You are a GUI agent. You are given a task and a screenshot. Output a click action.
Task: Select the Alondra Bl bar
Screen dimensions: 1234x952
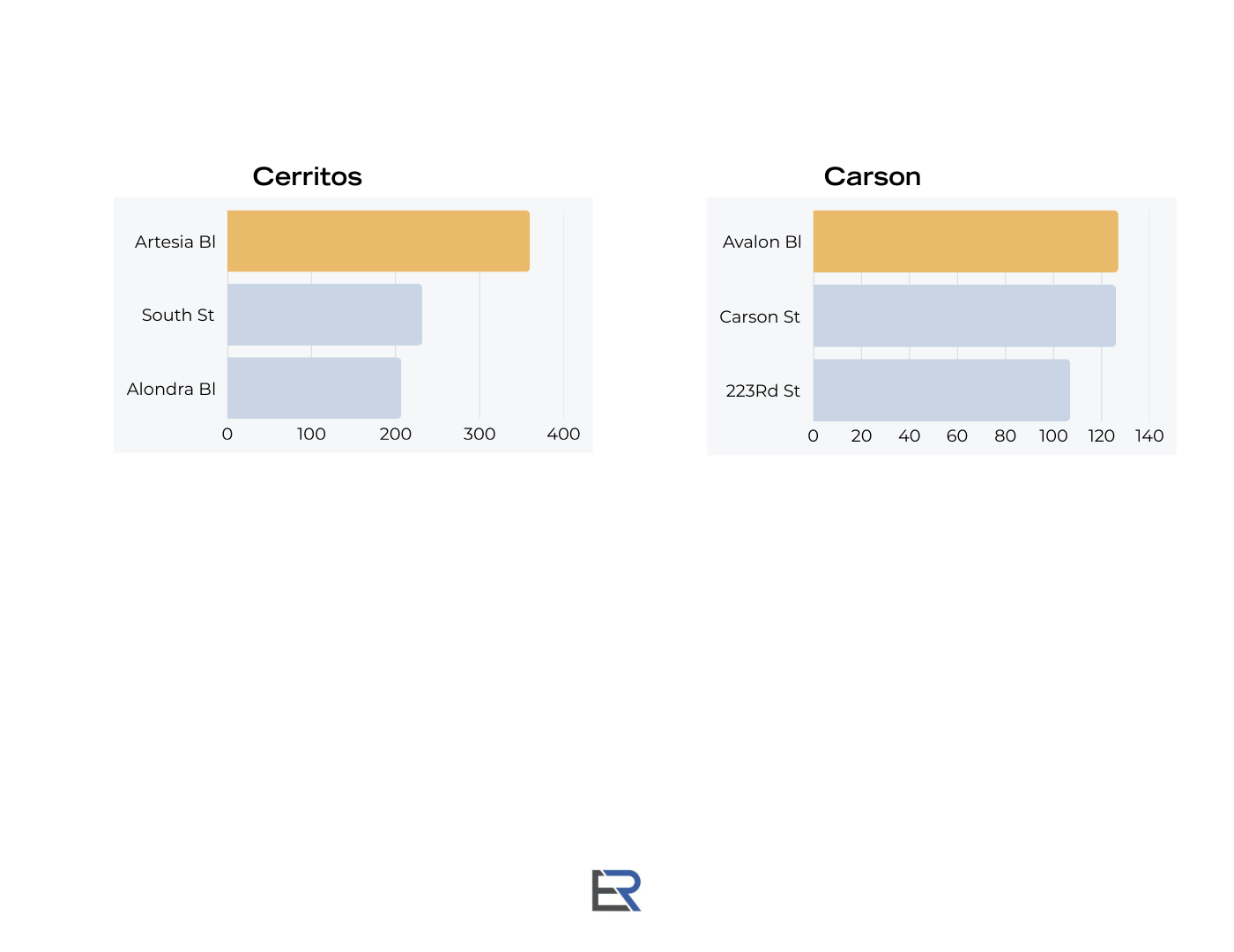coord(314,388)
